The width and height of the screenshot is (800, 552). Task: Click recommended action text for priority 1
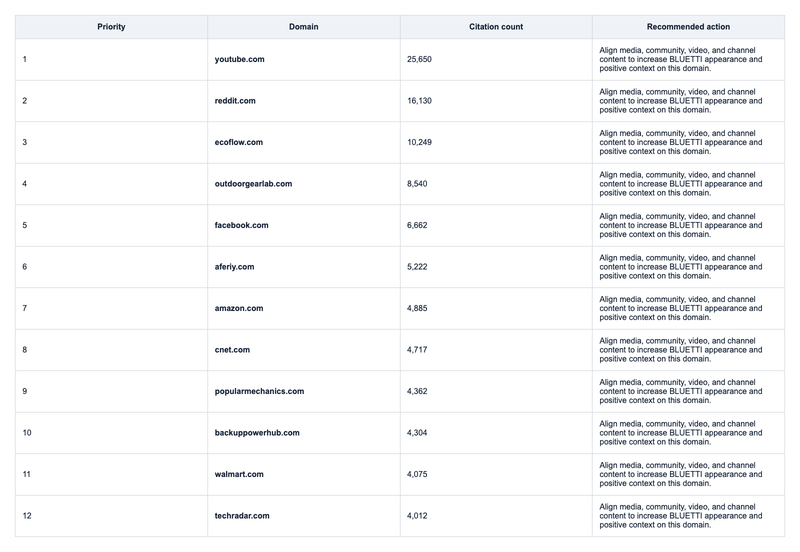(x=681, y=59)
